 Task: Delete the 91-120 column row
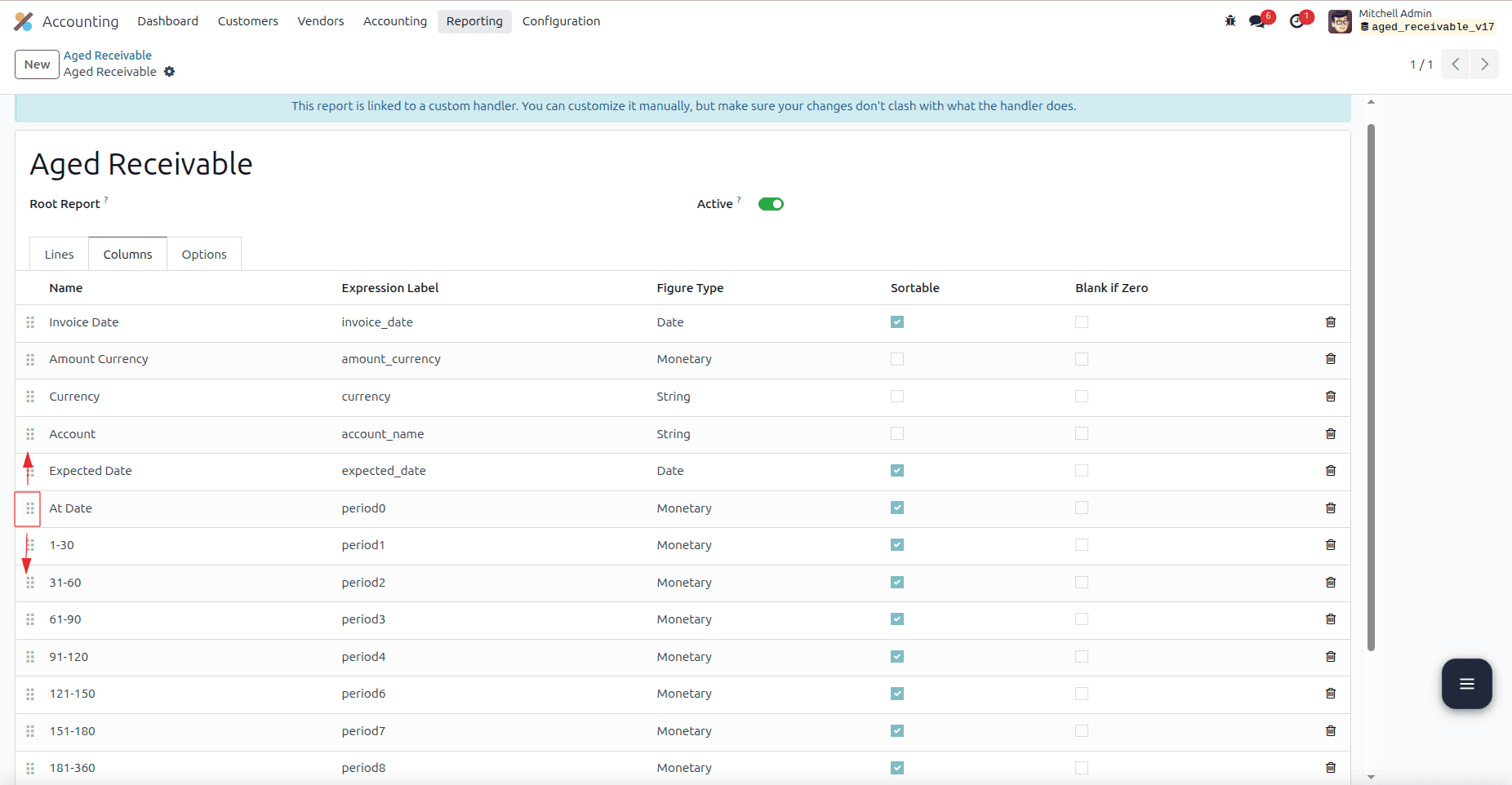(x=1331, y=657)
